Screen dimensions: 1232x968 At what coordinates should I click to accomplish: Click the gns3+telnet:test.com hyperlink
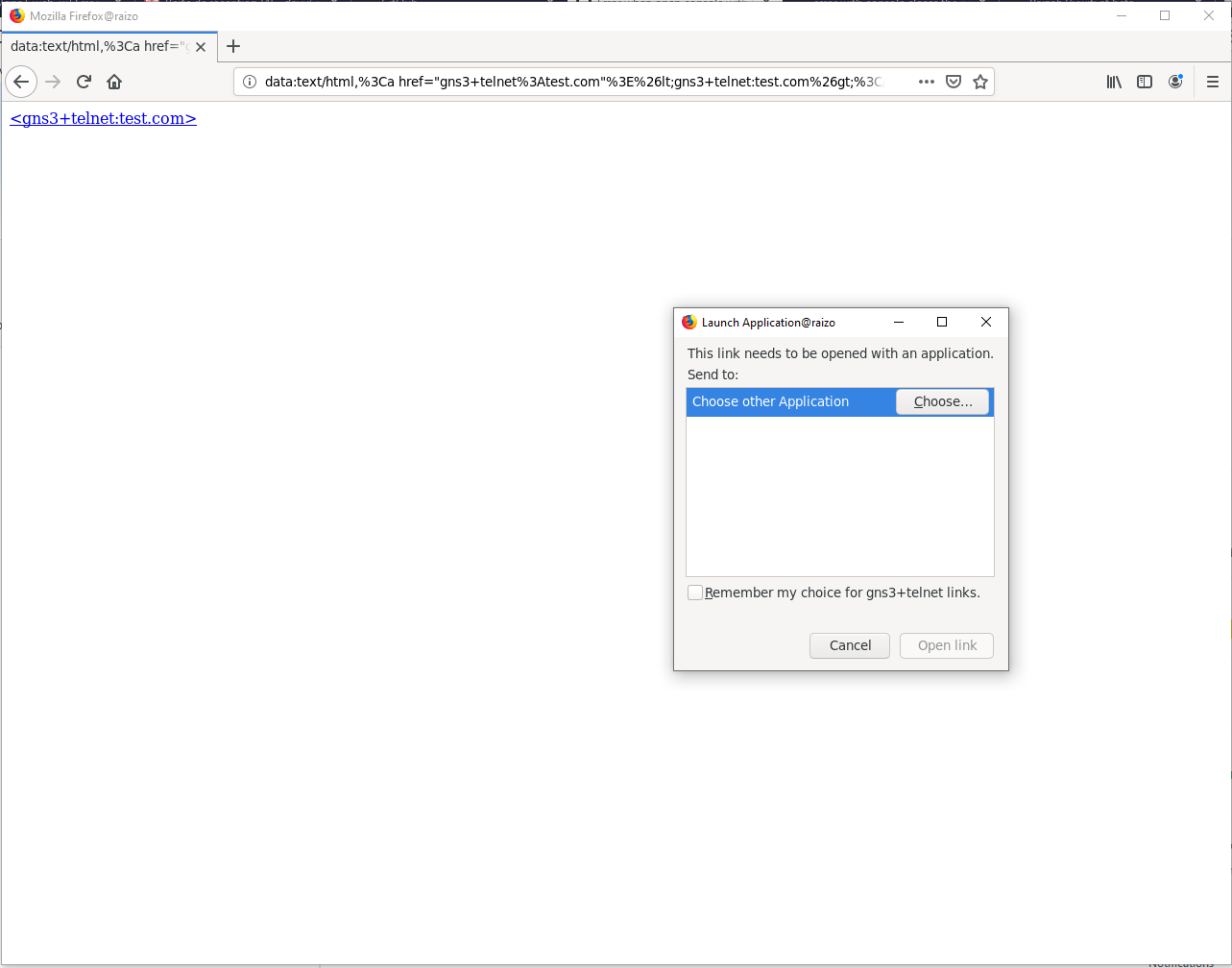103,118
